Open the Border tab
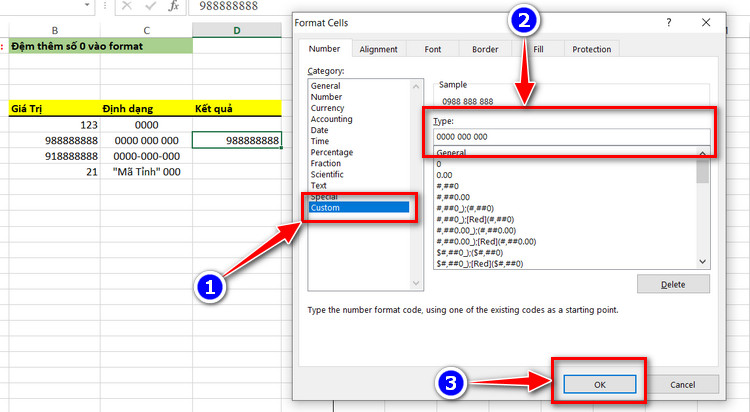Viewport: 750px width, 412px height. click(x=485, y=49)
